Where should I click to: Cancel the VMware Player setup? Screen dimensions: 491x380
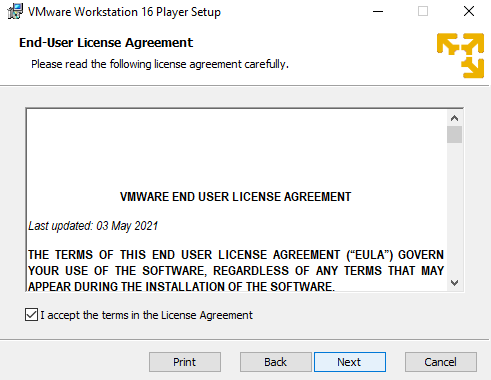[x=440, y=362]
